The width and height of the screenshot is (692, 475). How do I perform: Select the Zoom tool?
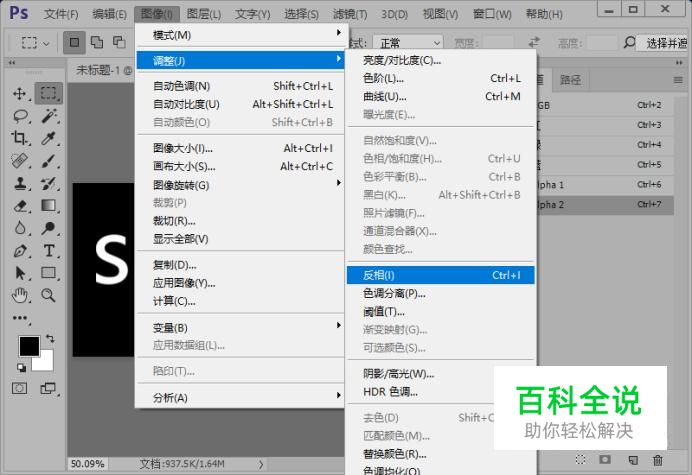pos(49,295)
